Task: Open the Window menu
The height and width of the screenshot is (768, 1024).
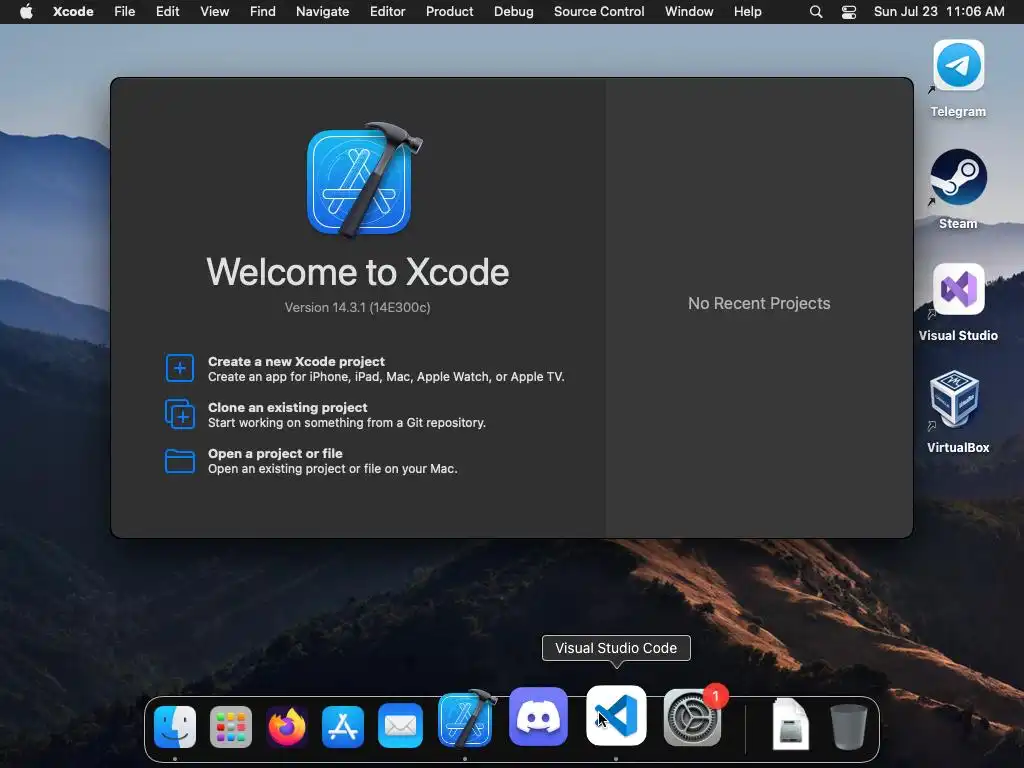Action: click(x=689, y=11)
